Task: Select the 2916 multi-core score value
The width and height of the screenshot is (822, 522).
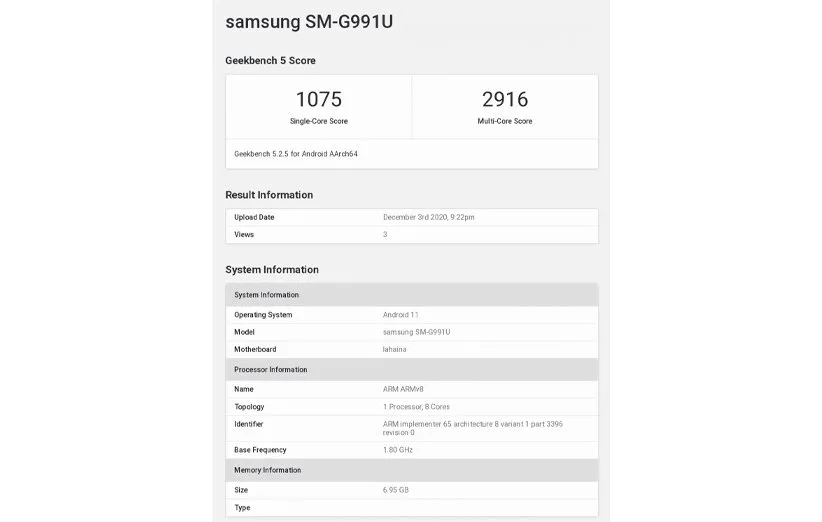Action: click(504, 99)
